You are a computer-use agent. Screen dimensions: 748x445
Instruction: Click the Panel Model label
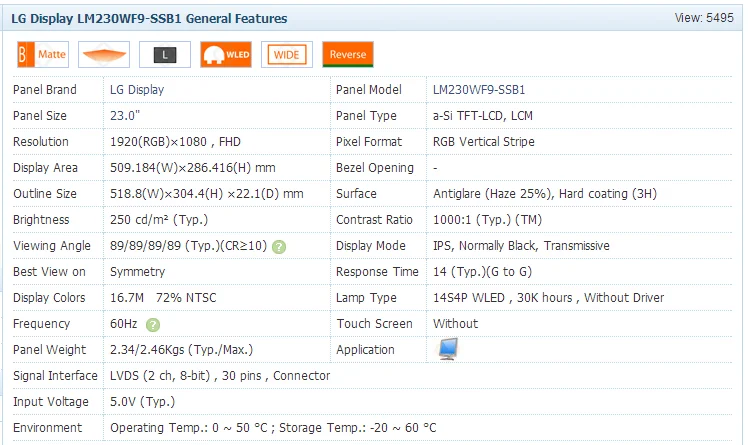(x=369, y=90)
